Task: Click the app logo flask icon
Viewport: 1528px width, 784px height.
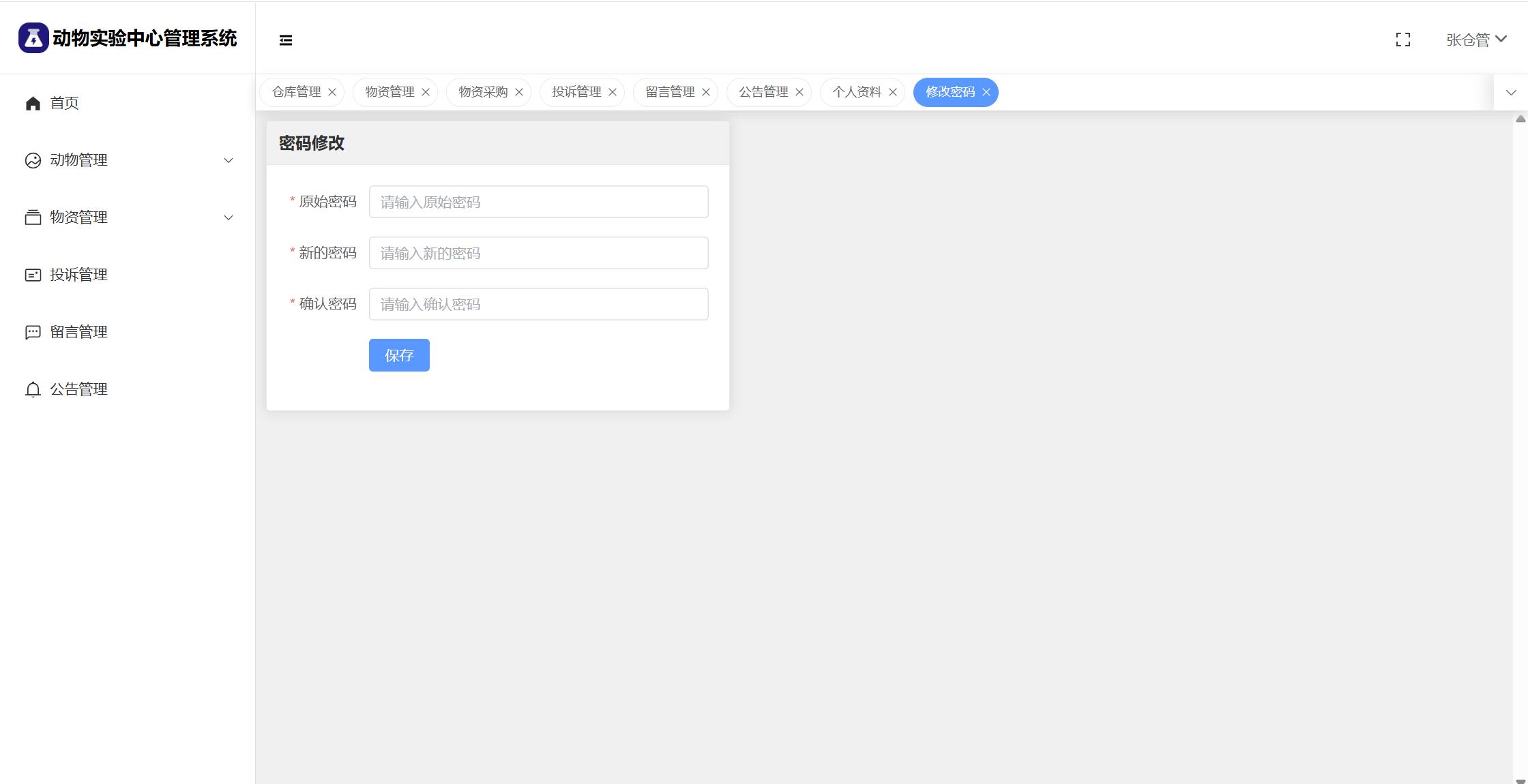Action: click(x=33, y=38)
